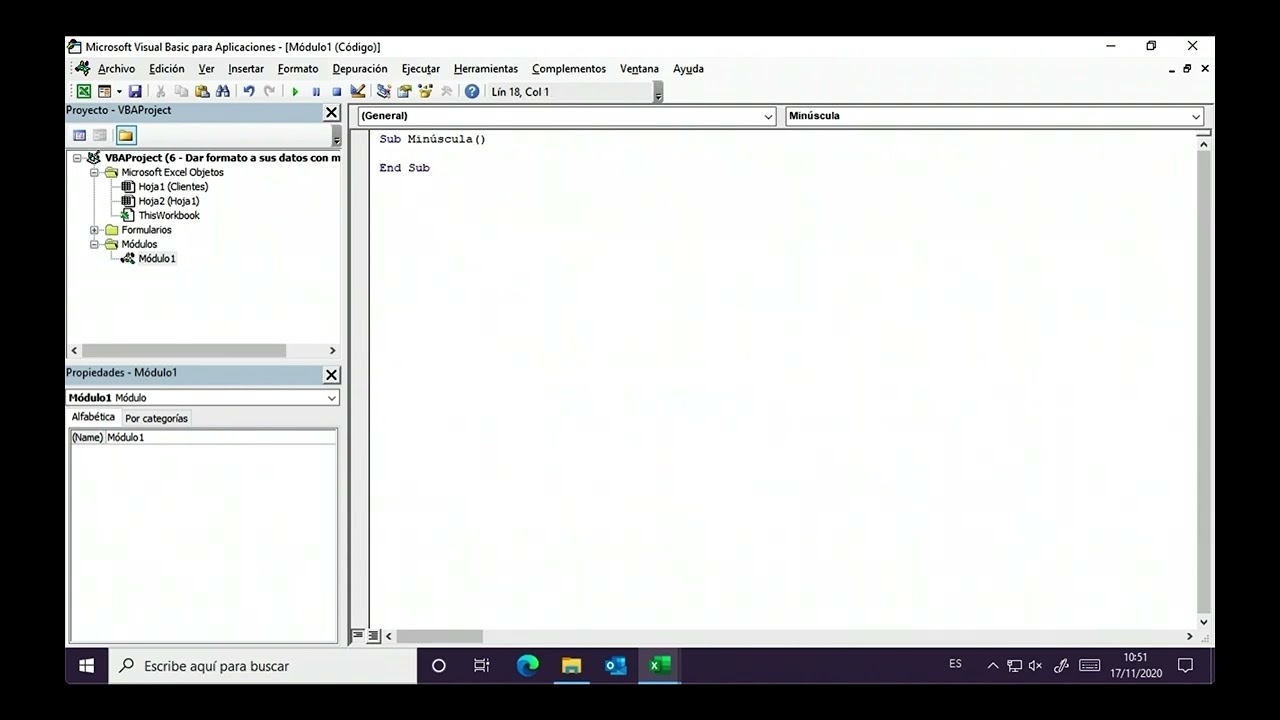The image size is (1280, 720).
Task: Open the Ayuda menu
Action: pyautogui.click(x=688, y=69)
